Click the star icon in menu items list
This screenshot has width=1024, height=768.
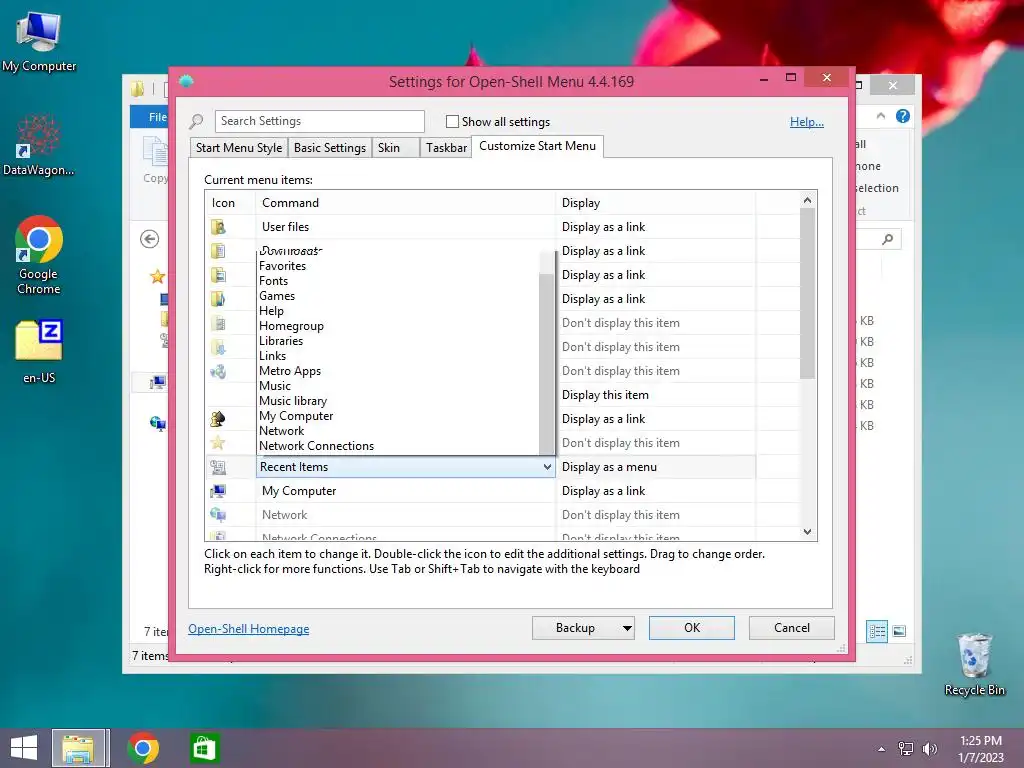pyautogui.click(x=218, y=443)
